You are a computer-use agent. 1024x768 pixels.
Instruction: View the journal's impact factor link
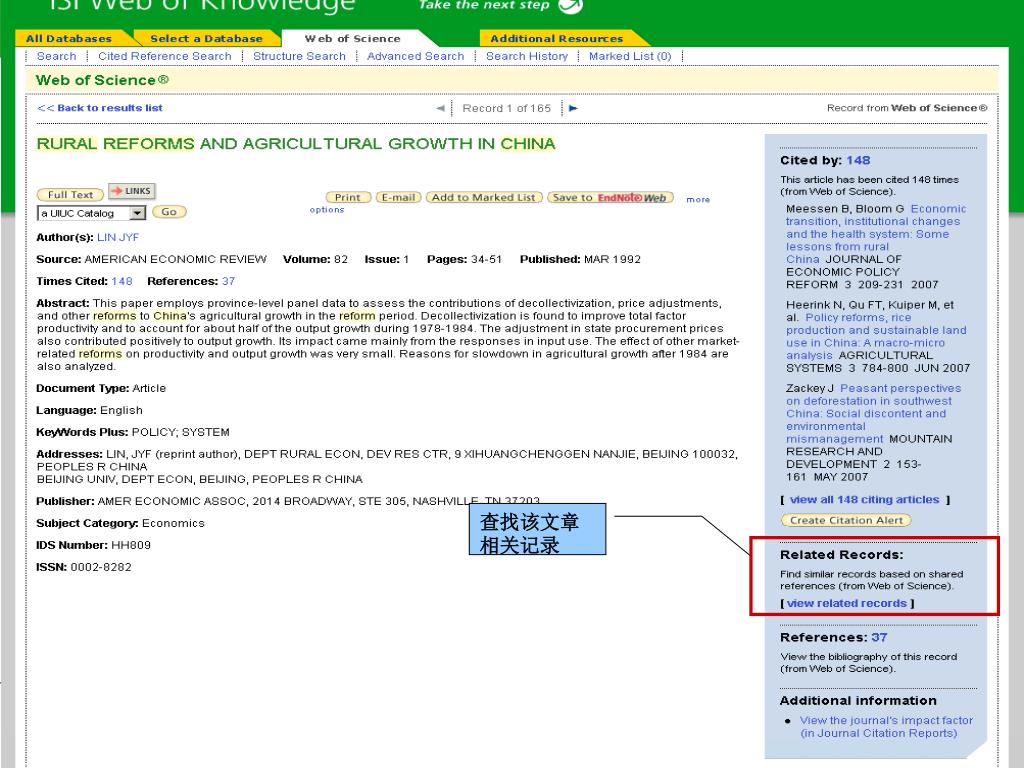[x=886, y=726]
